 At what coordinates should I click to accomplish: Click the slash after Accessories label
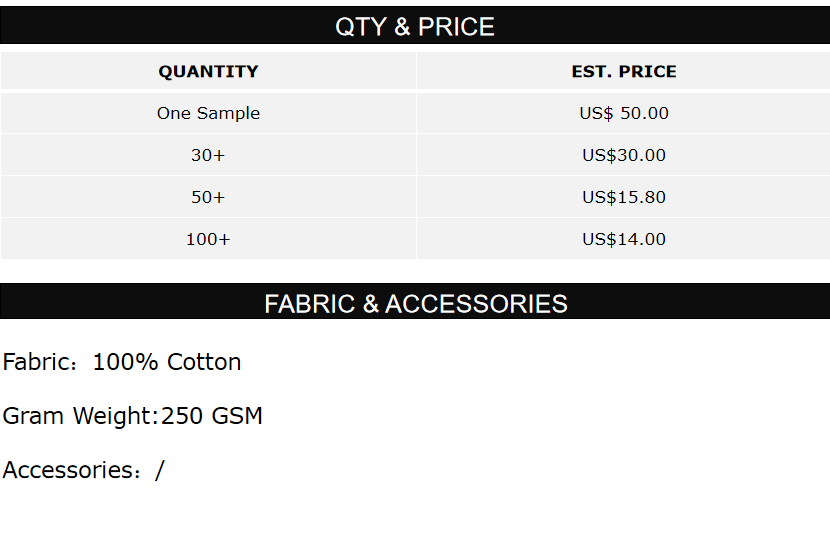(160, 470)
